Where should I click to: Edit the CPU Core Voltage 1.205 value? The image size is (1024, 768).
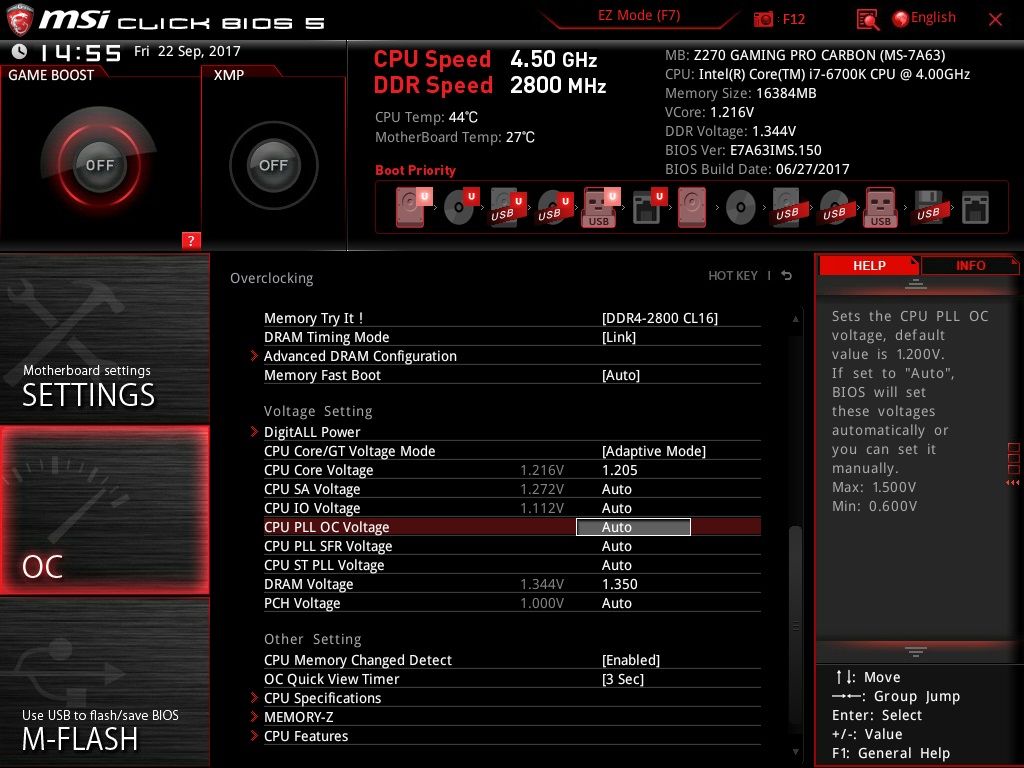[619, 470]
